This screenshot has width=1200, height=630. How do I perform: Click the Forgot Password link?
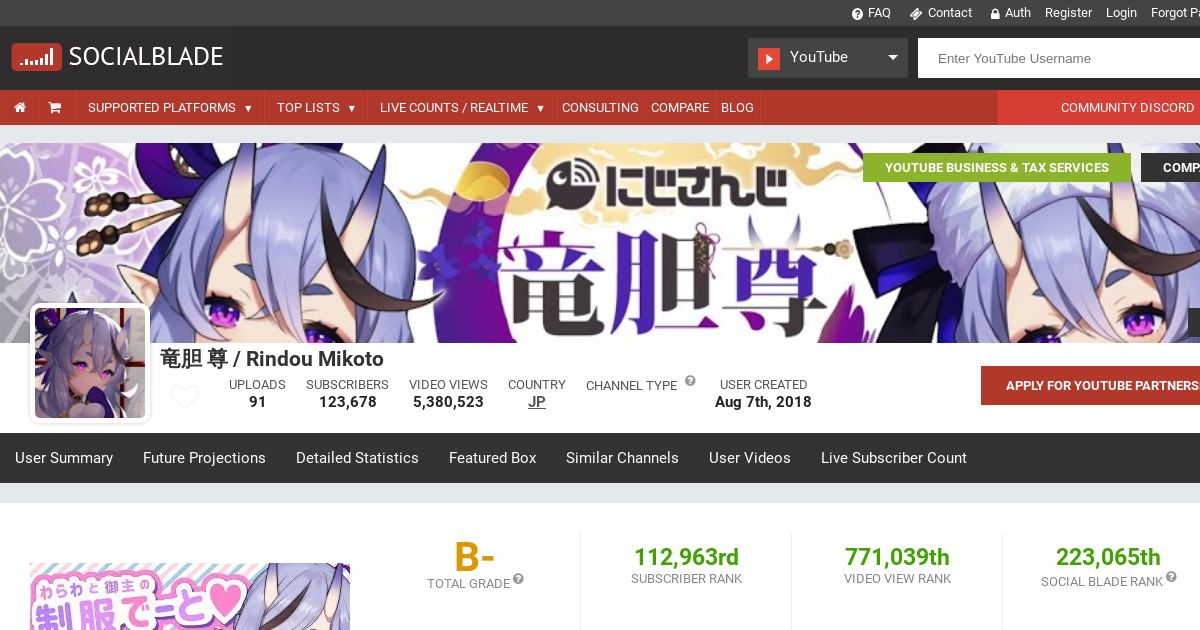(1175, 13)
